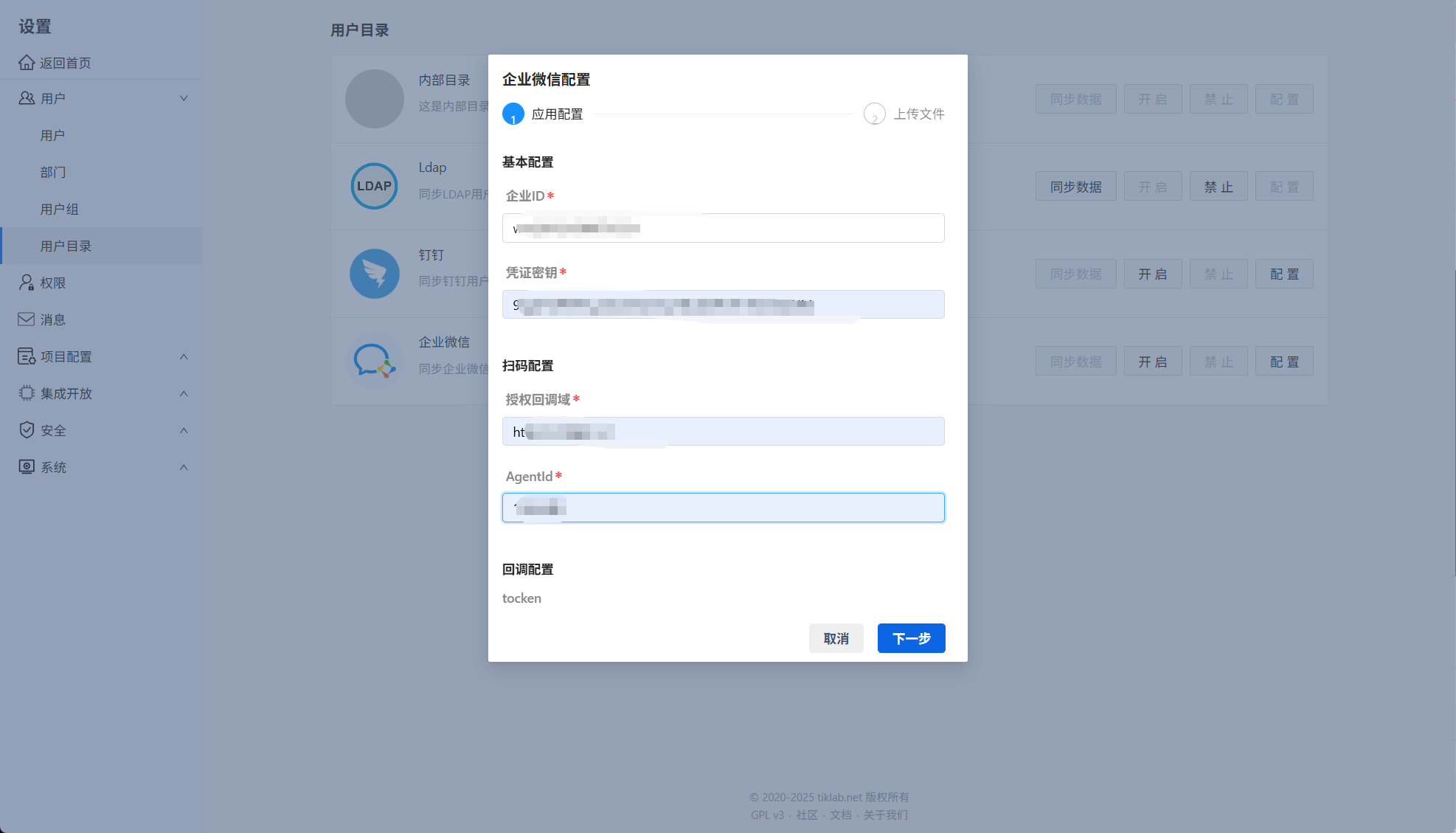Screen dimensions: 1456x833
Task: Click the 集成开放 chip icon
Action: point(27,393)
